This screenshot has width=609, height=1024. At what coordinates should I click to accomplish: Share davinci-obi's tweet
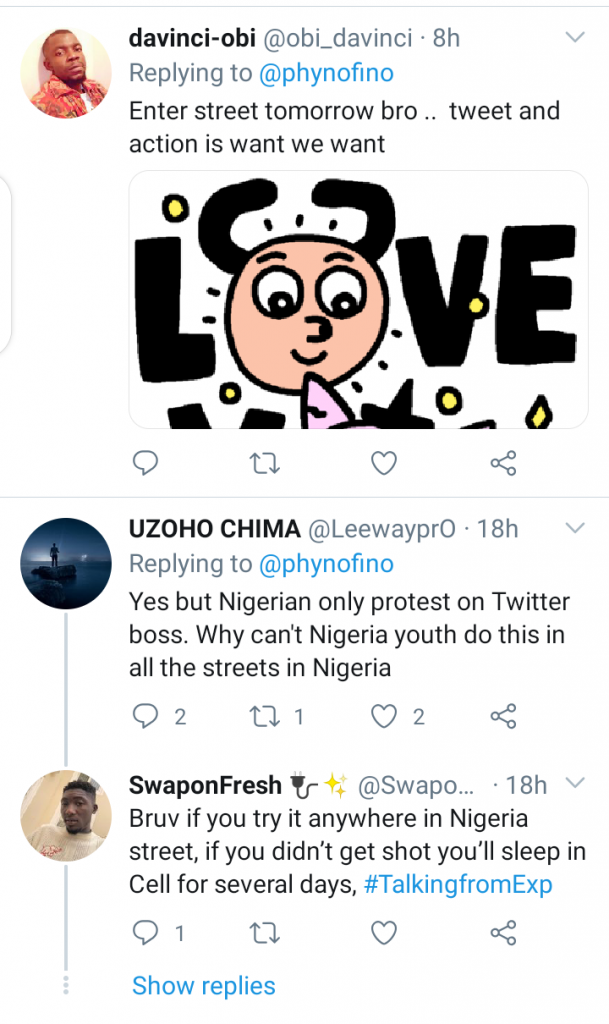coord(504,463)
